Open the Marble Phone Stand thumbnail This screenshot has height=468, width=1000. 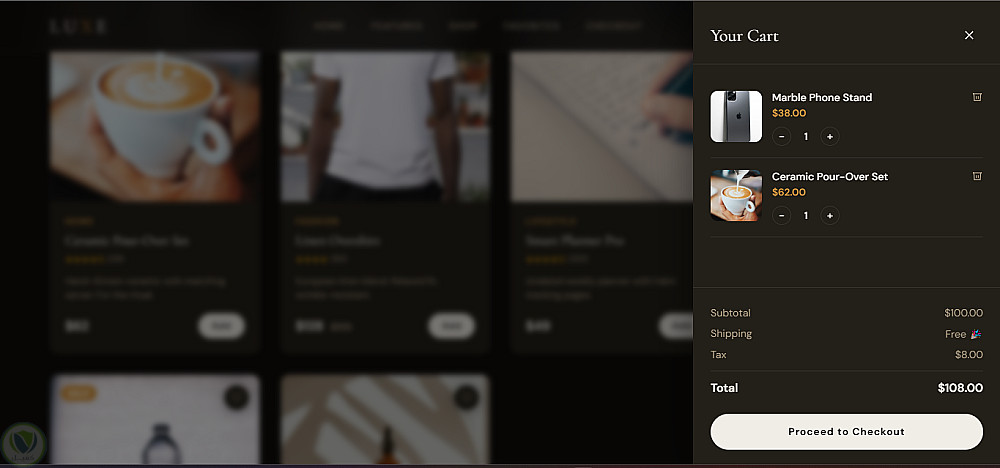736,117
